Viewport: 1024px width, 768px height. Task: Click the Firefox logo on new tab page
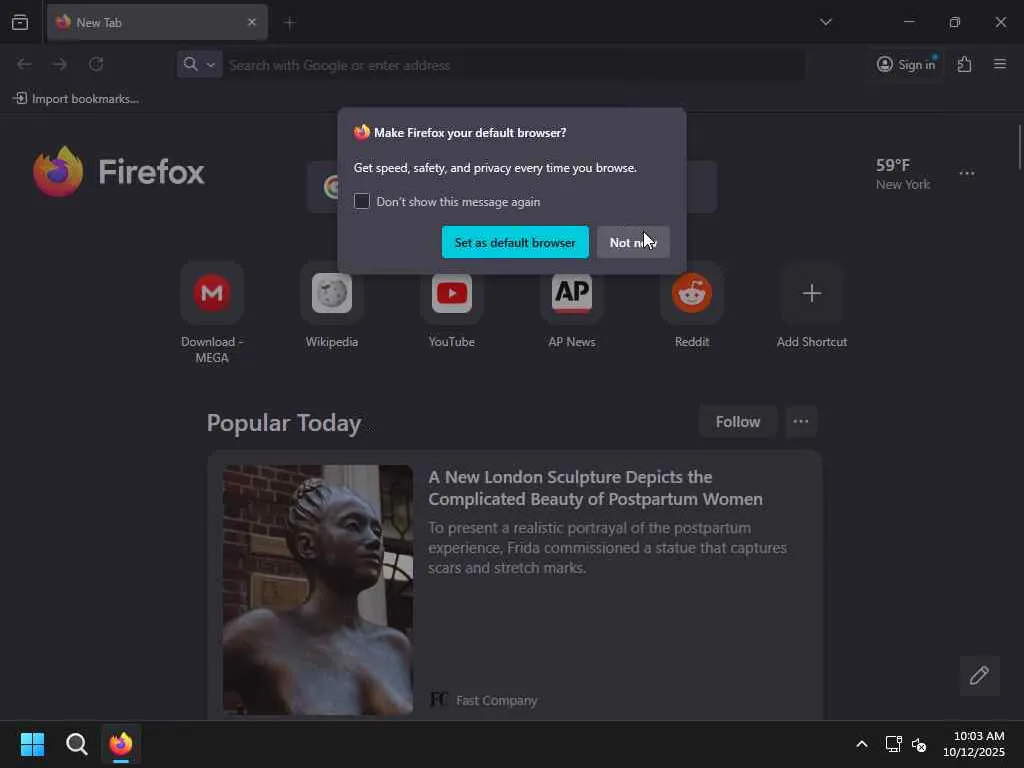119,172
